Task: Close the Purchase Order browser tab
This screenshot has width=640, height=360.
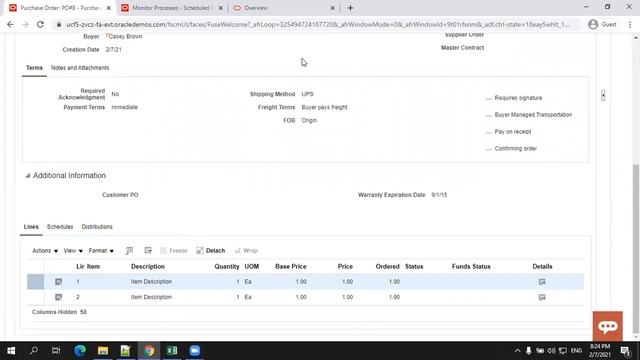Action: (109, 8)
